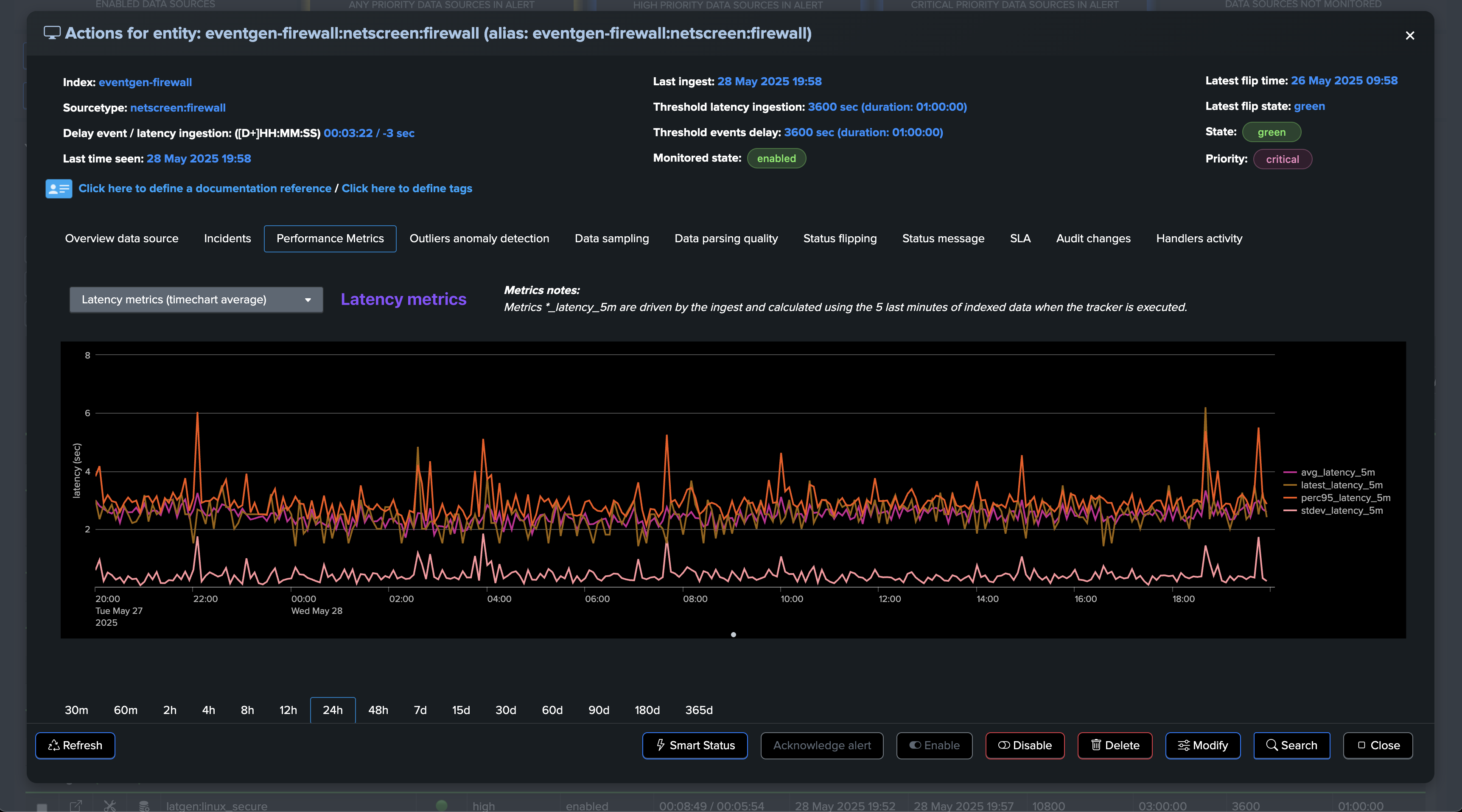Click the define tags link

tap(406, 188)
